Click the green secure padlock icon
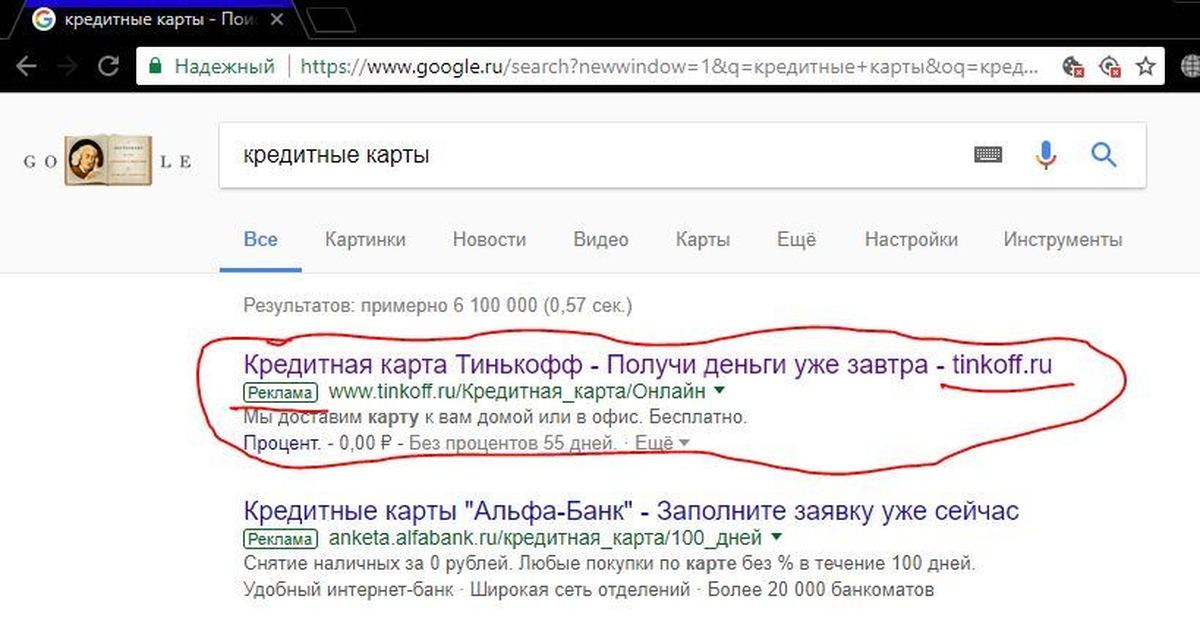Viewport: 1200px width, 628px height. [154, 67]
